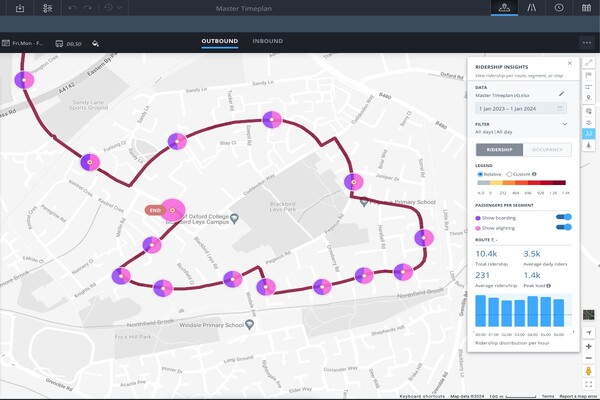Click the globe/coverage tool in side toolbar
The width and height of the screenshot is (600, 400).
coord(589,111)
